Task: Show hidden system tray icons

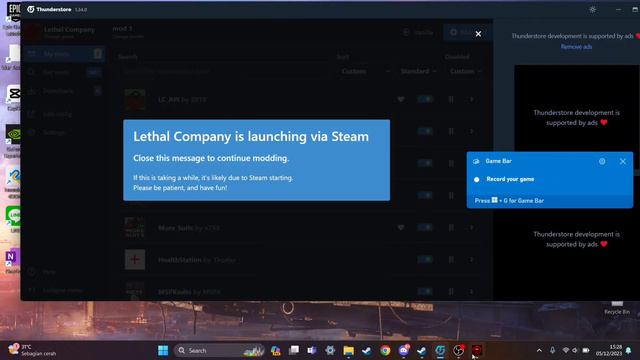Action: [x=539, y=350]
